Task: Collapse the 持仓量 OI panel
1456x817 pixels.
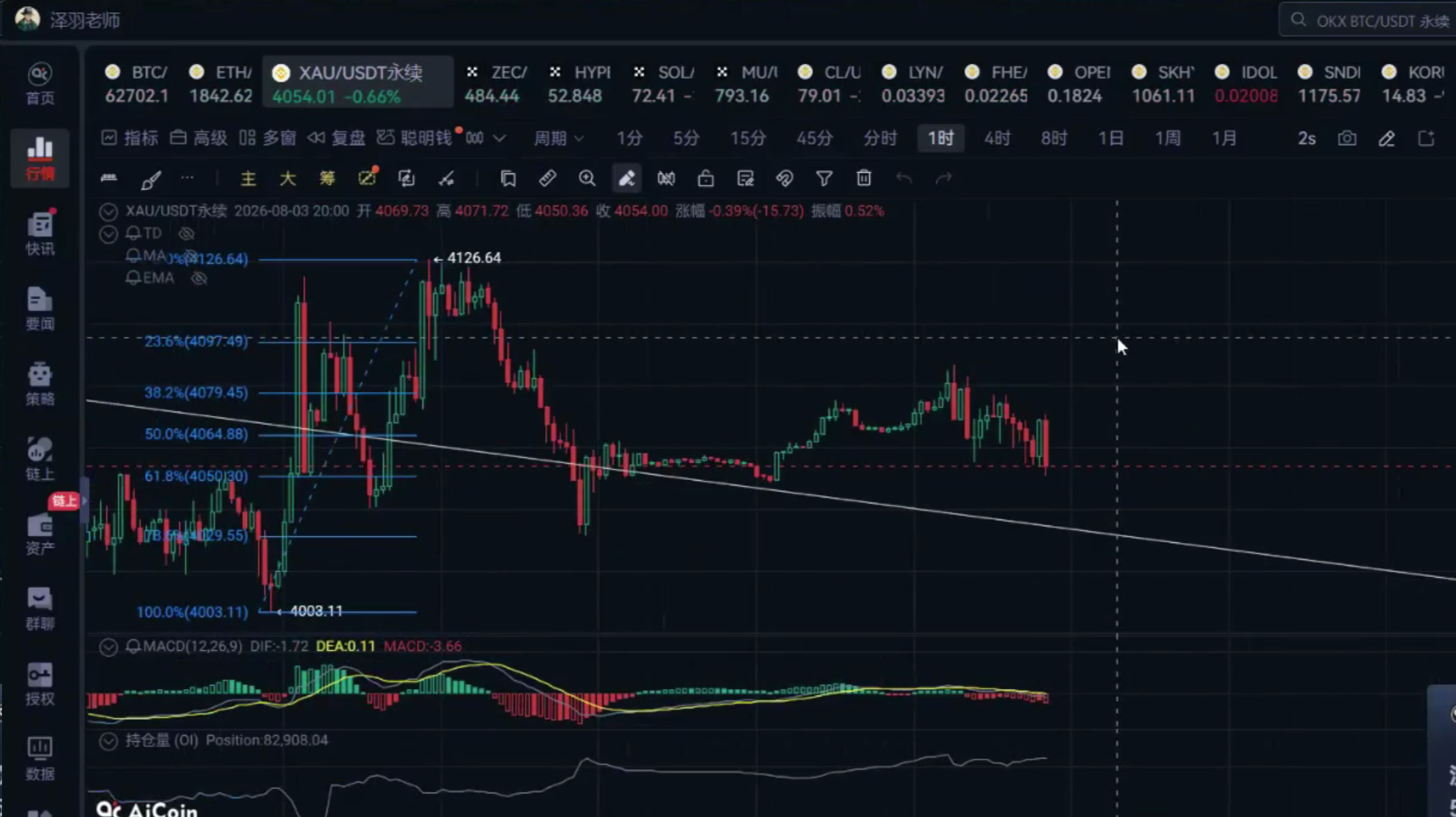Action: coord(108,741)
